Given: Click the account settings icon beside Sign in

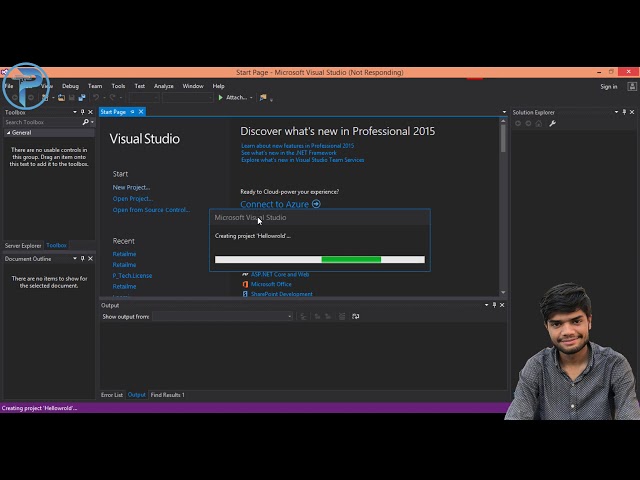Looking at the screenshot, I should coord(632,86).
